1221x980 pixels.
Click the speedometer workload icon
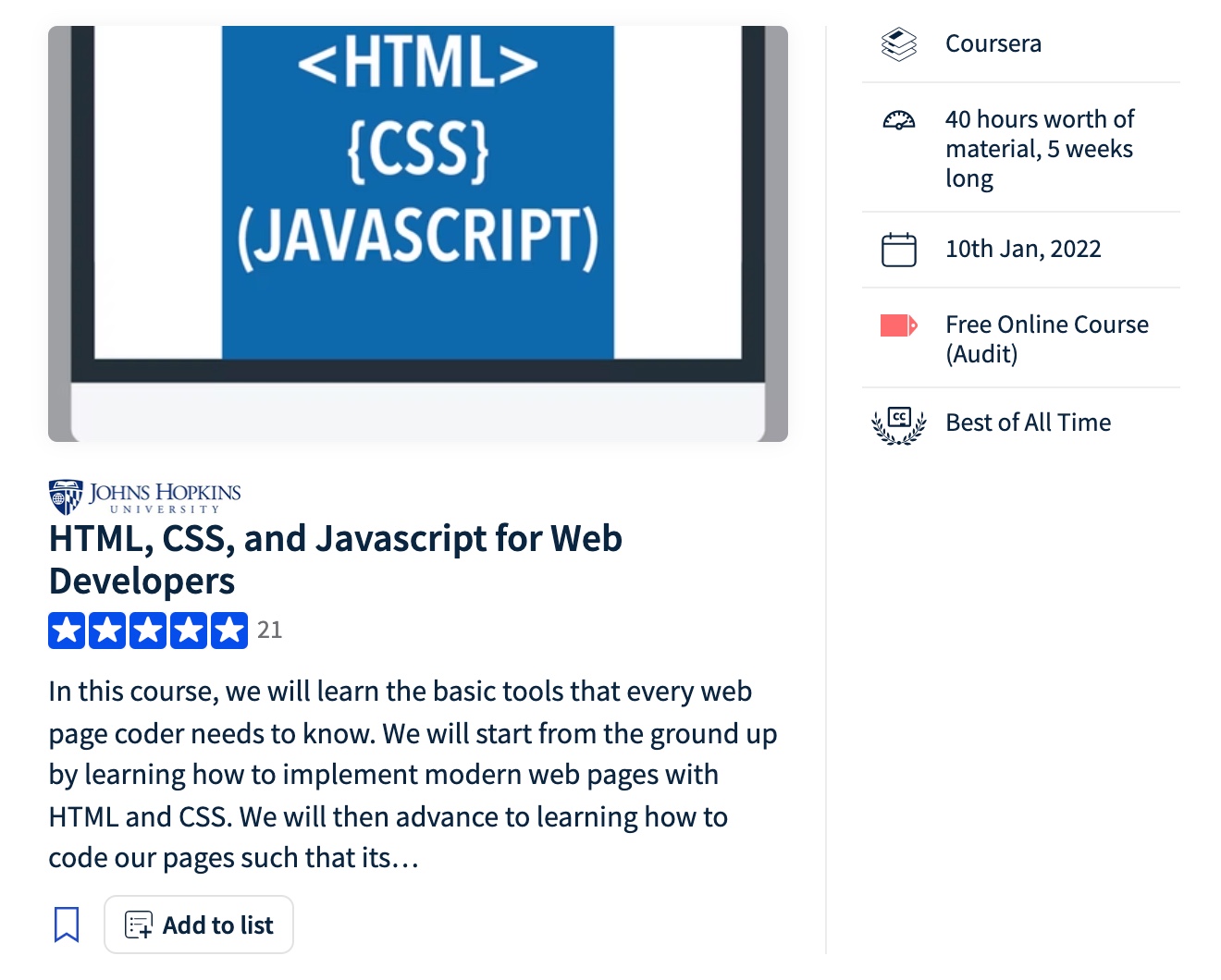[x=898, y=120]
